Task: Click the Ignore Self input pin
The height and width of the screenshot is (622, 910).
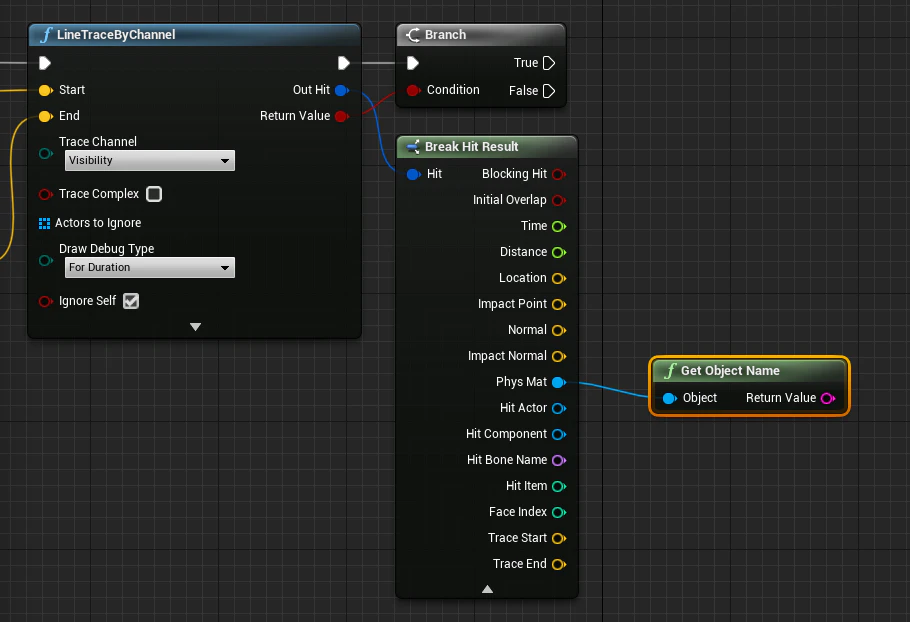Action: tap(46, 301)
